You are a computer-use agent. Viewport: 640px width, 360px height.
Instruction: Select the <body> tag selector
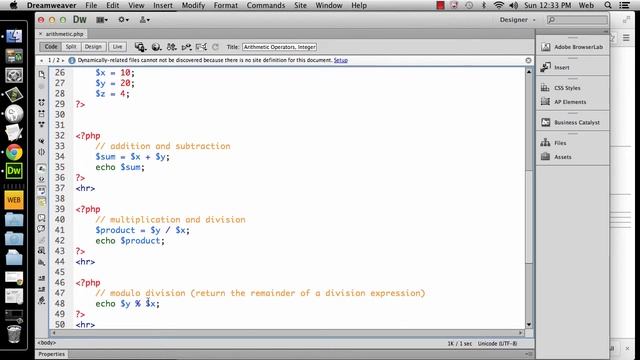47,343
